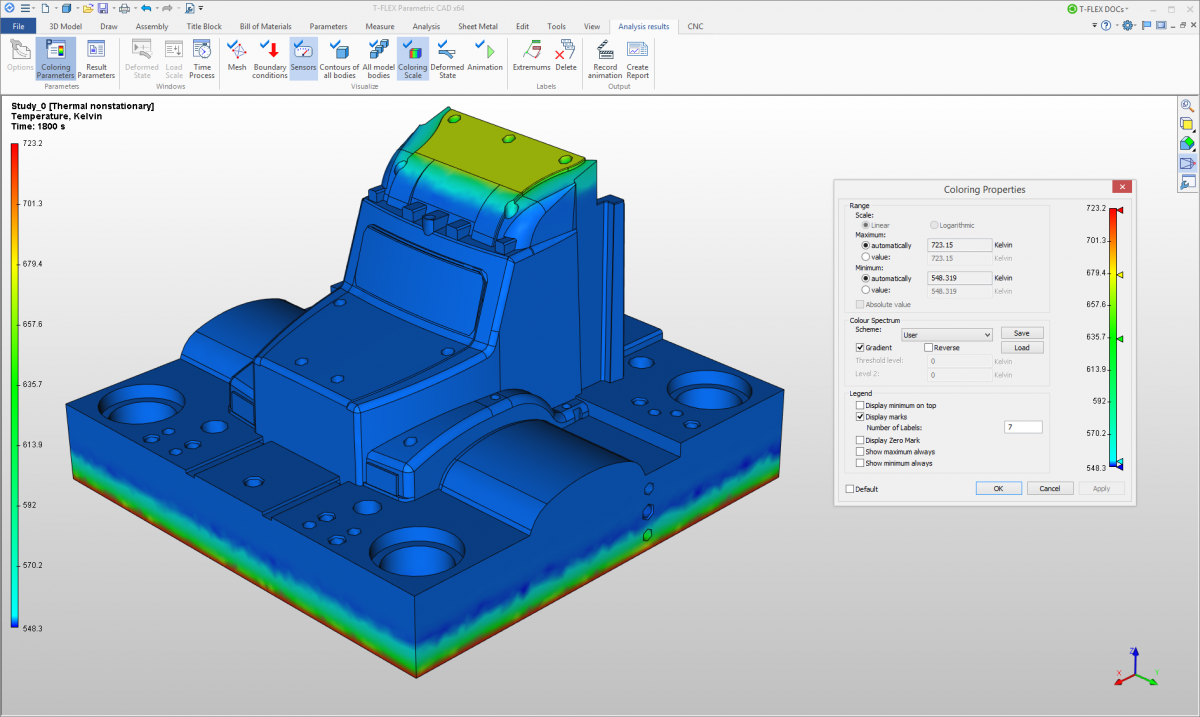The image size is (1200, 717).
Task: Toggle the Coloring Scale visibility
Action: 412,59
